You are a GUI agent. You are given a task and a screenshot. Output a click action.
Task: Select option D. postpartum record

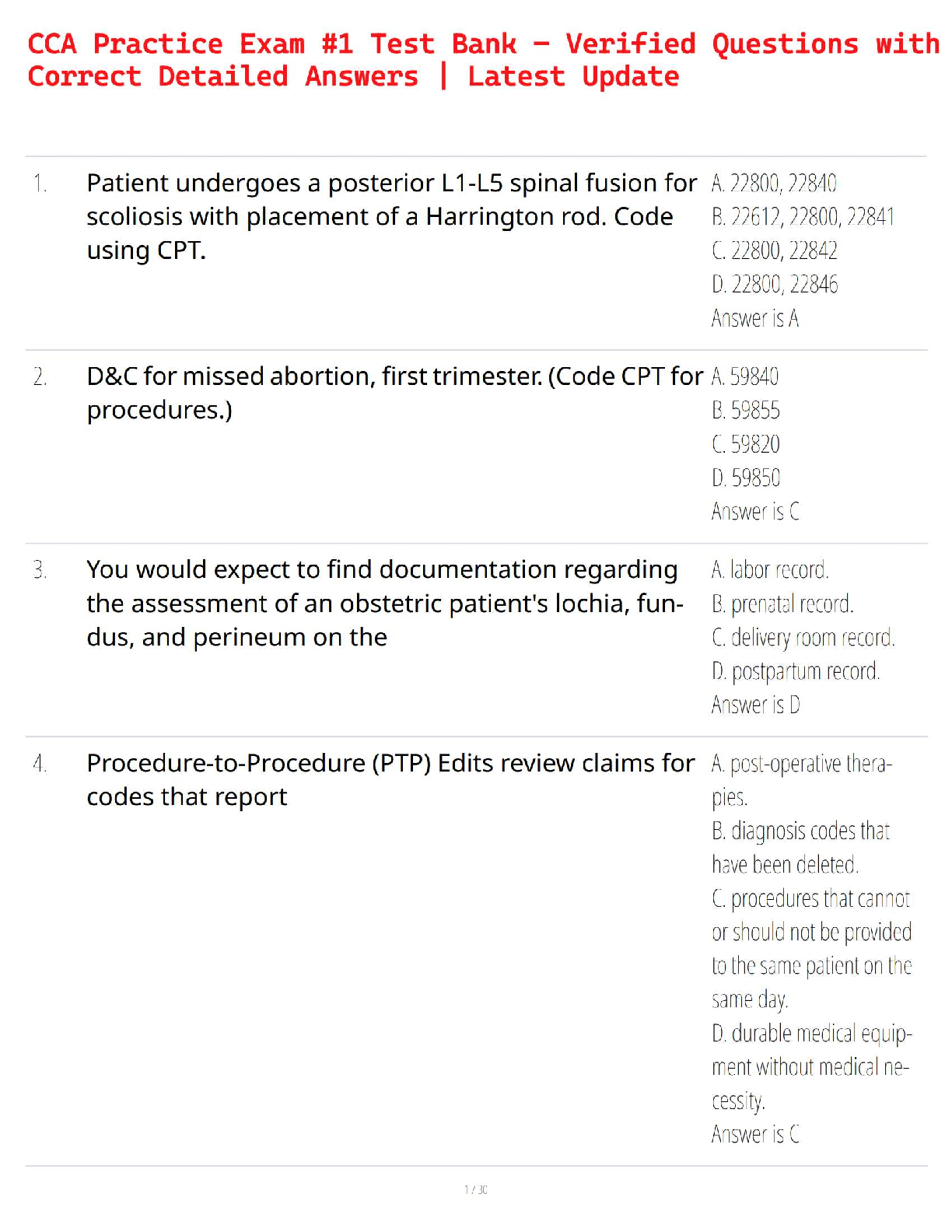[796, 671]
